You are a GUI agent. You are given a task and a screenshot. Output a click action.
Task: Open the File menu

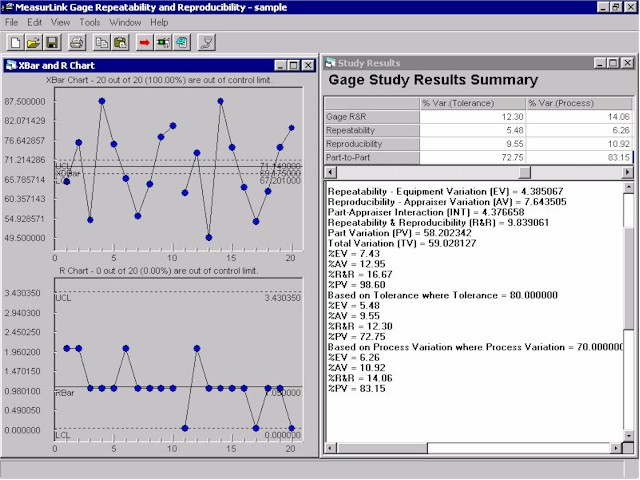[x=11, y=21]
